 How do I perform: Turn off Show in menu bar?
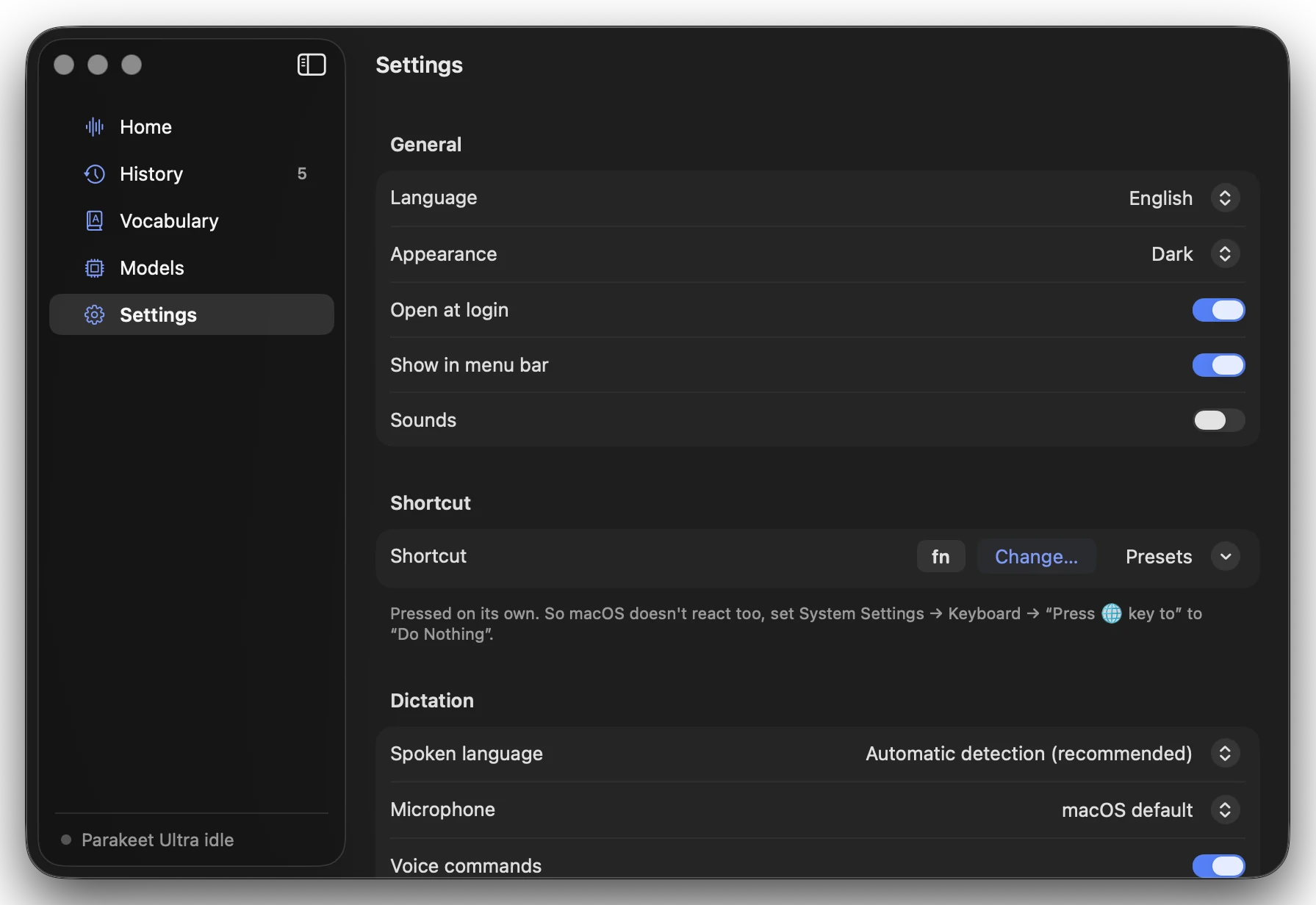pos(1218,365)
